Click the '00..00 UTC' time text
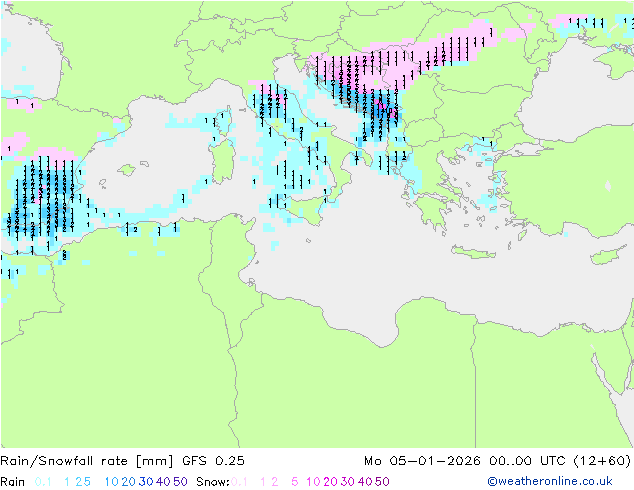The height and width of the screenshot is (490, 634). pos(527,461)
